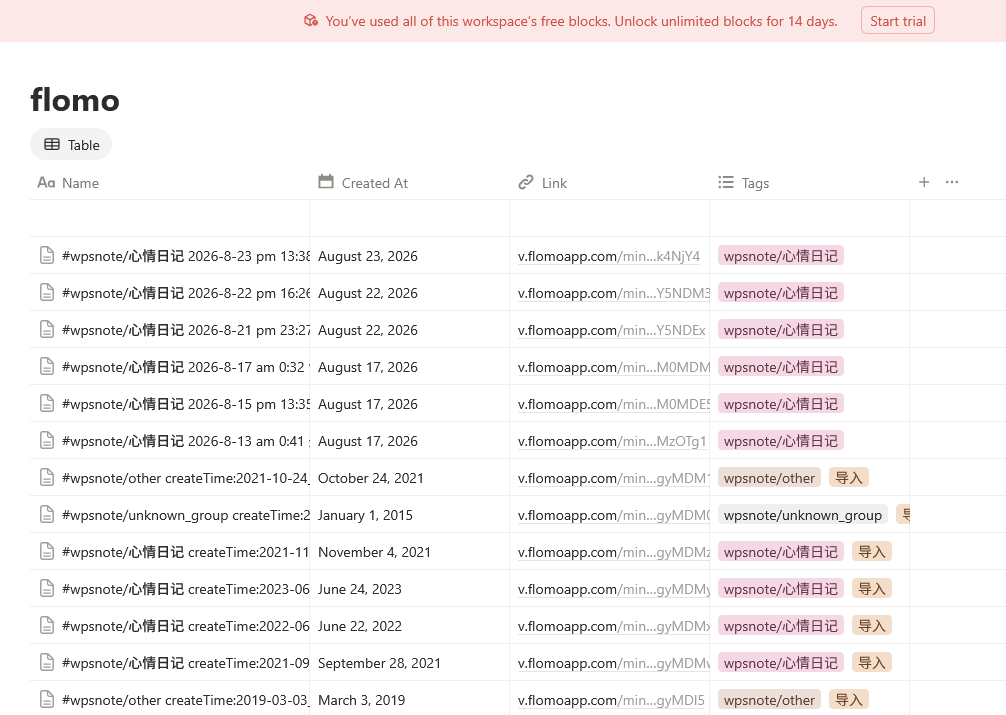Open the flomoapp link ending Y5NDEx
This screenshot has height=715, width=1006.
point(611,331)
